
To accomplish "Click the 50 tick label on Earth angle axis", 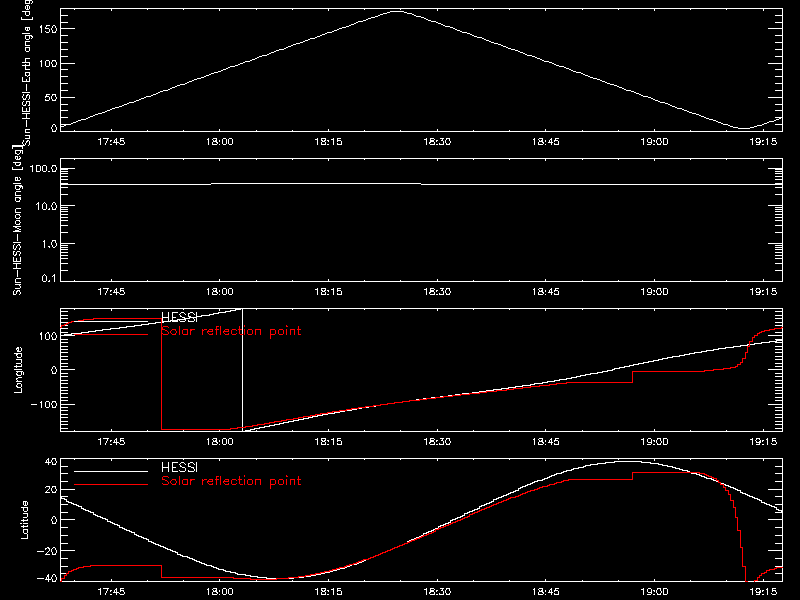I will tap(51, 97).
